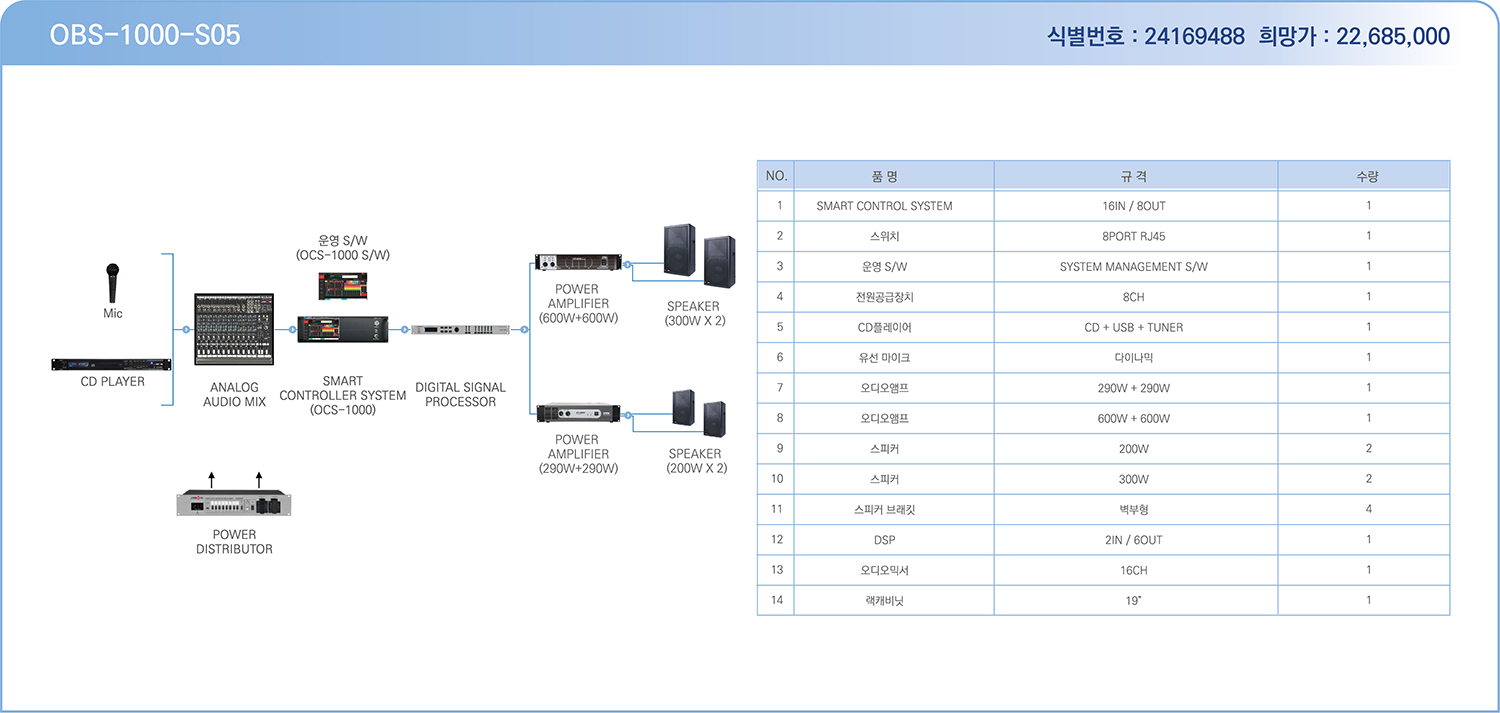The image size is (1500, 713).
Task: Click the 300W speaker pair image
Action: point(699,256)
